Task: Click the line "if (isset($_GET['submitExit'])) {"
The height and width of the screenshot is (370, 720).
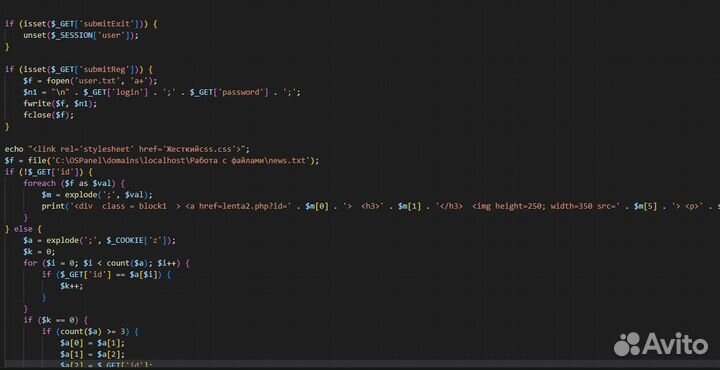Action: pyautogui.click(x=81, y=24)
